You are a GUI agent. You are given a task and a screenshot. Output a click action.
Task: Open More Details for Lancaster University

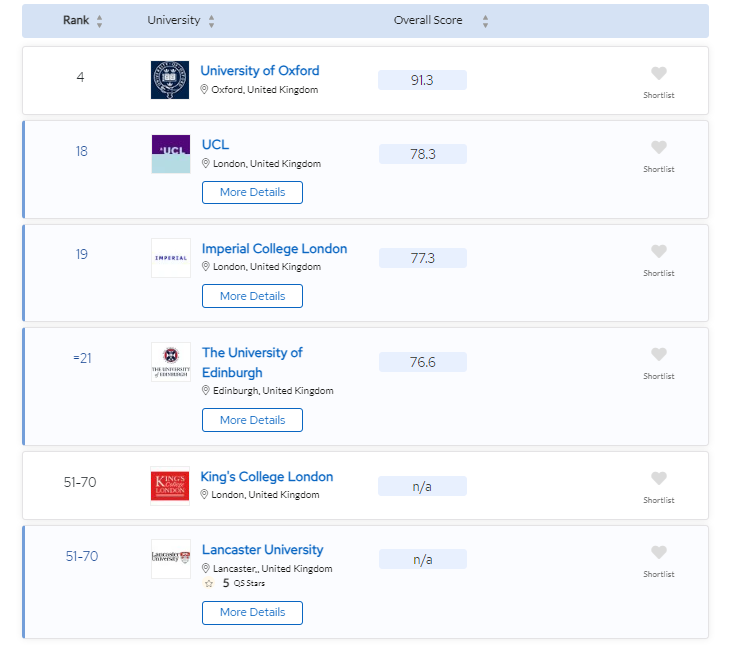click(x=252, y=613)
